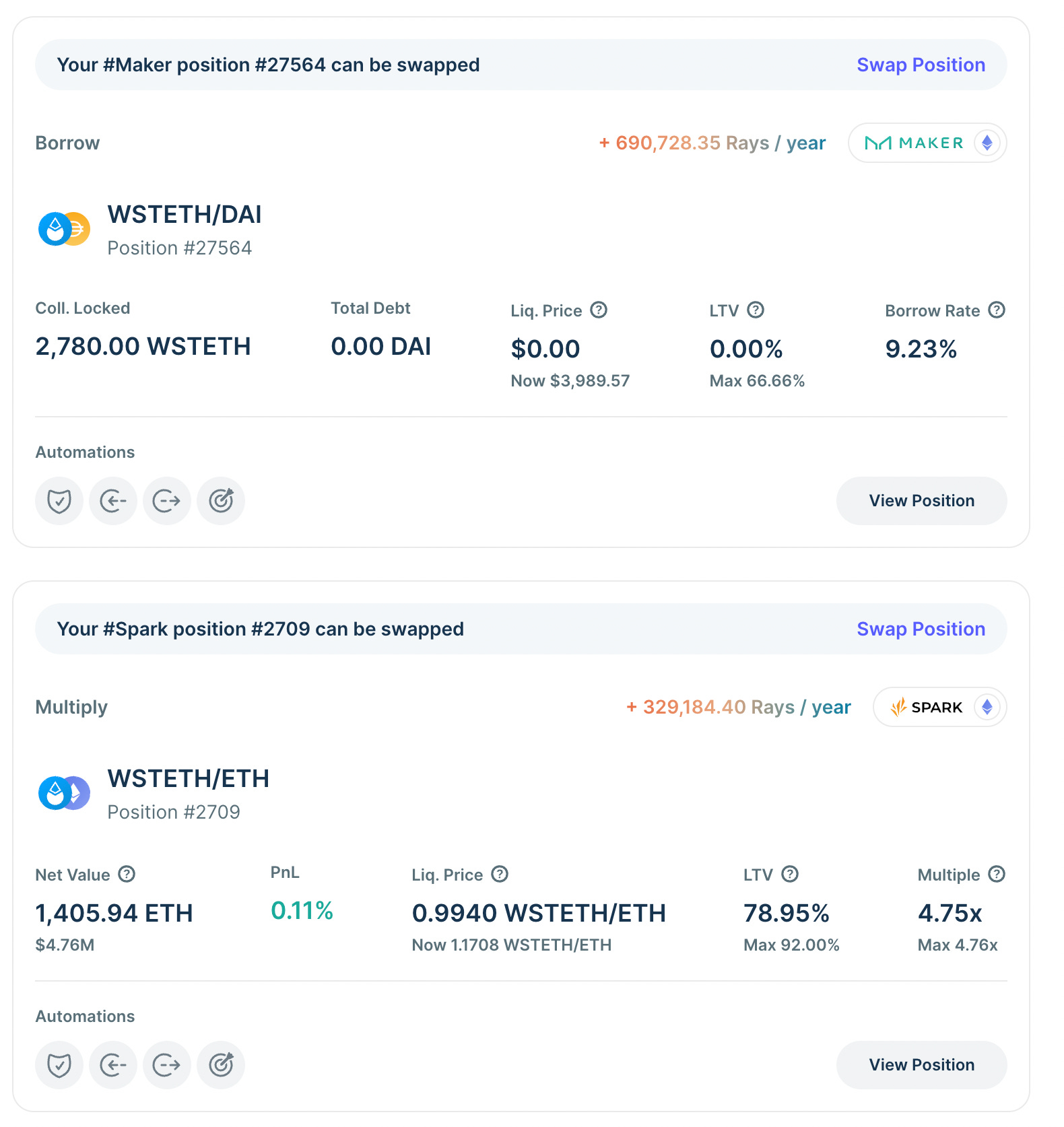Viewport: 1064px width, 1127px height.
Task: Click Liq. Price help icon in Maker position
Action: point(599,310)
